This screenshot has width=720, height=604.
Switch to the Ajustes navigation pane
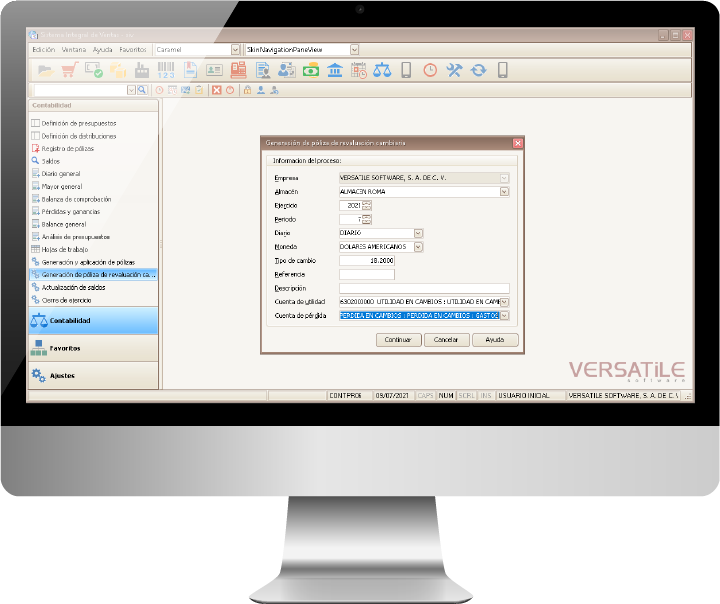pyautogui.click(x=93, y=376)
